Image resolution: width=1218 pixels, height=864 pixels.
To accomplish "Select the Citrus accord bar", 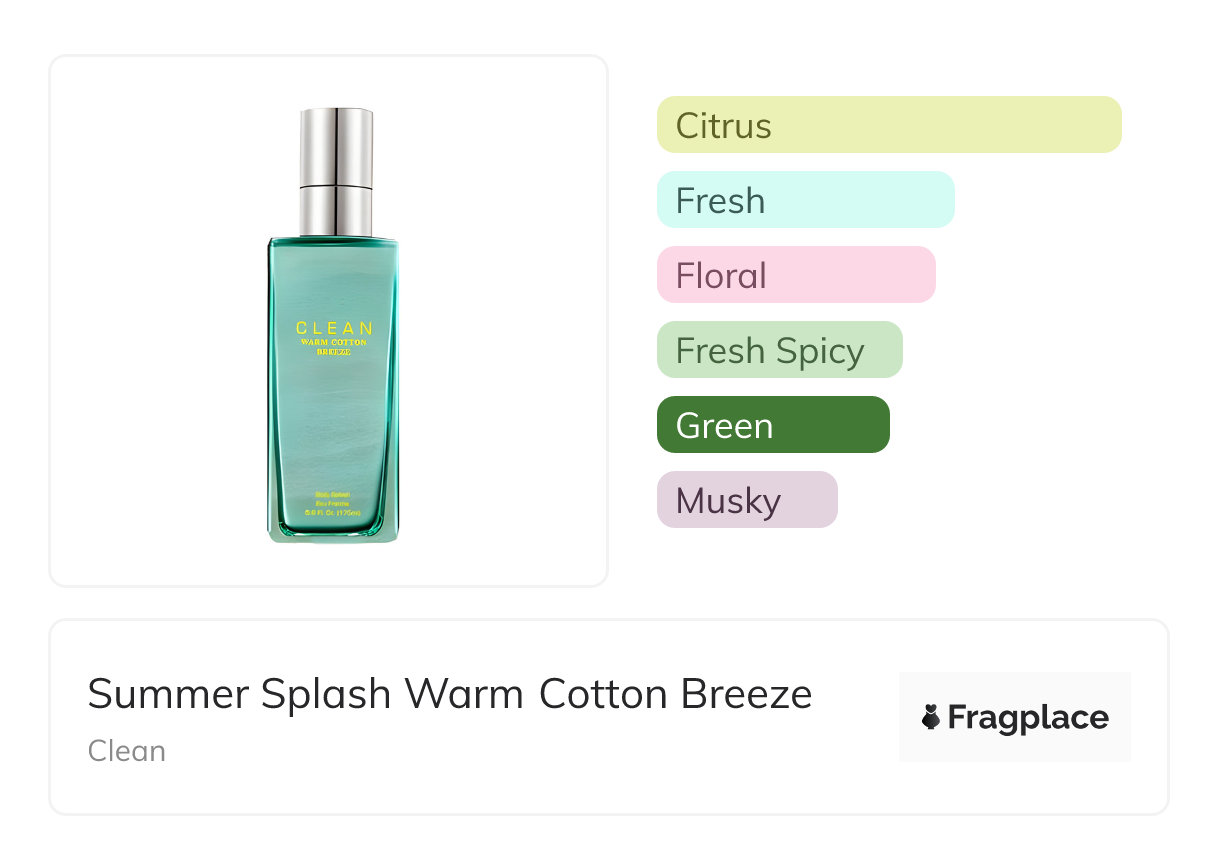I will click(888, 125).
